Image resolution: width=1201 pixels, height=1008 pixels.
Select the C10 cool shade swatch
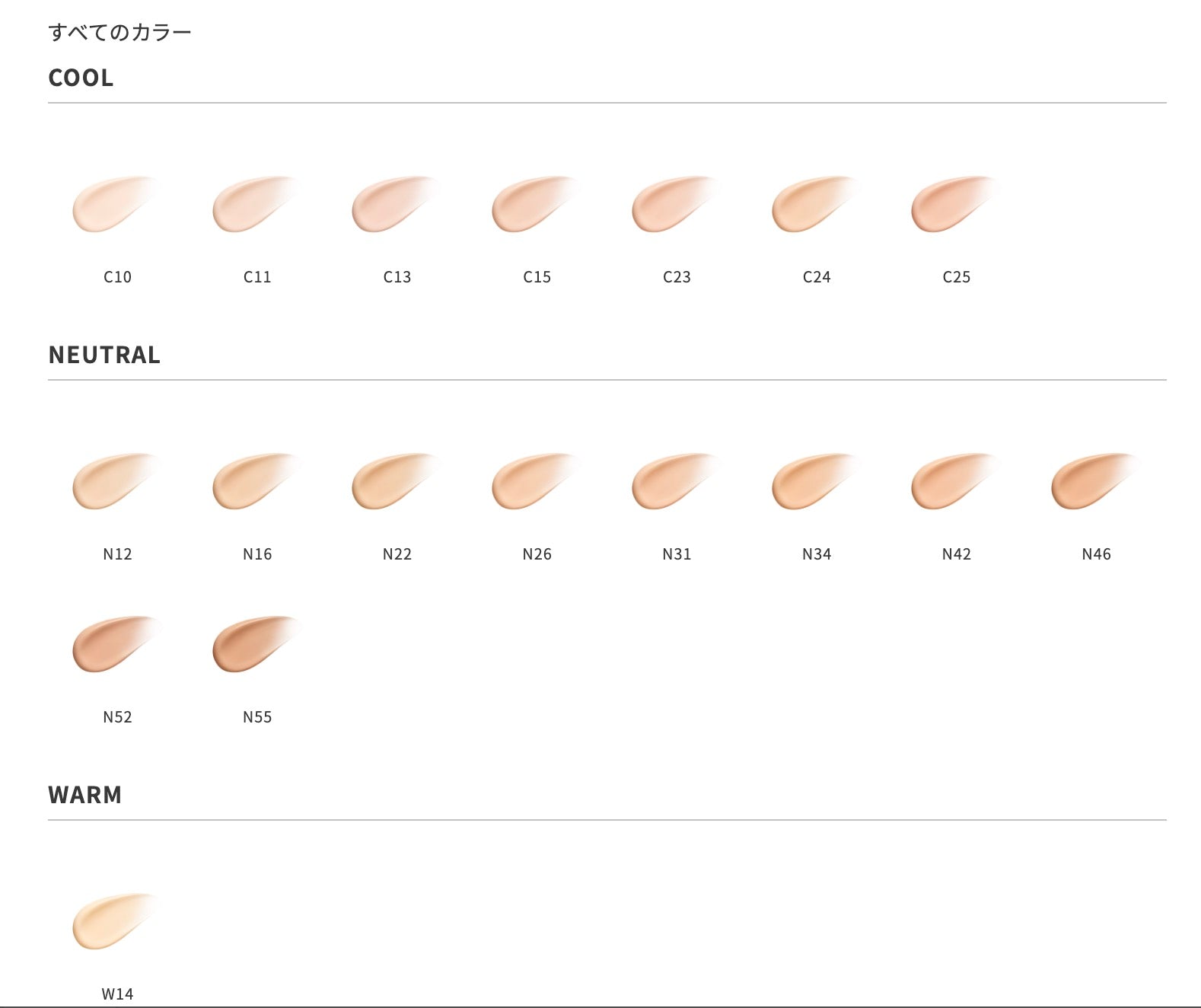(x=110, y=206)
